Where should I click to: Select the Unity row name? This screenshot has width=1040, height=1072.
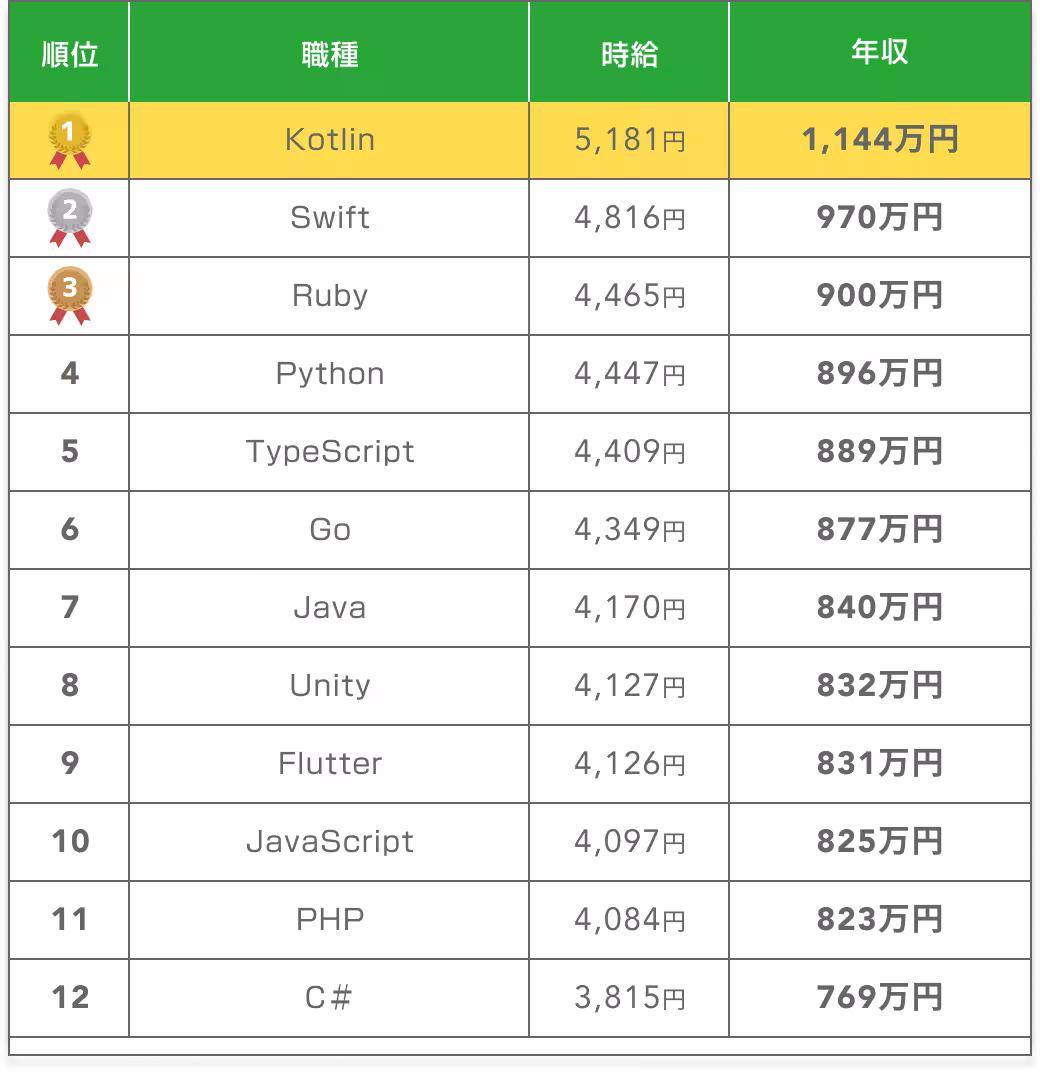point(329,686)
